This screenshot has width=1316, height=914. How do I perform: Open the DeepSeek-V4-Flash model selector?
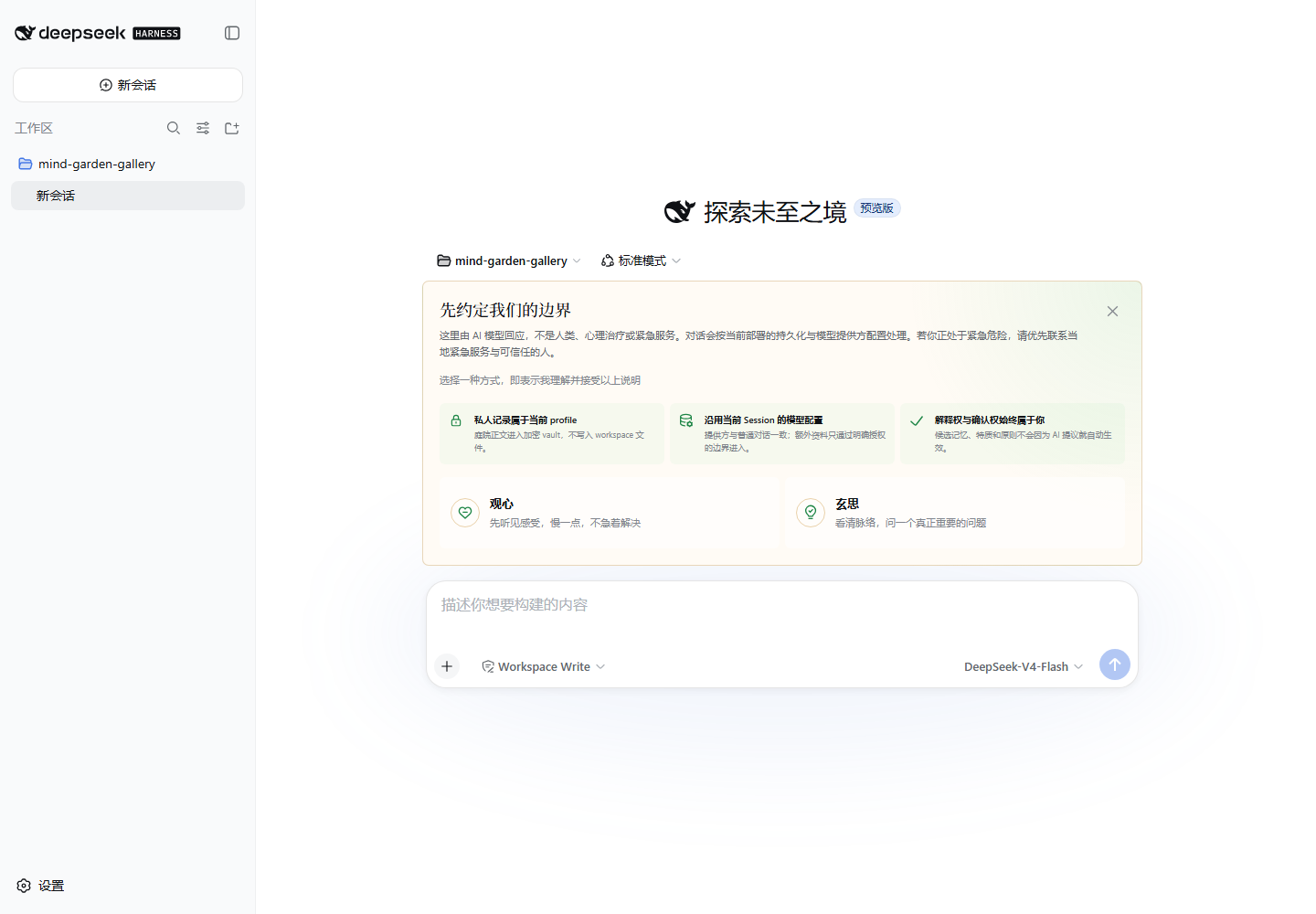pyautogui.click(x=1024, y=666)
